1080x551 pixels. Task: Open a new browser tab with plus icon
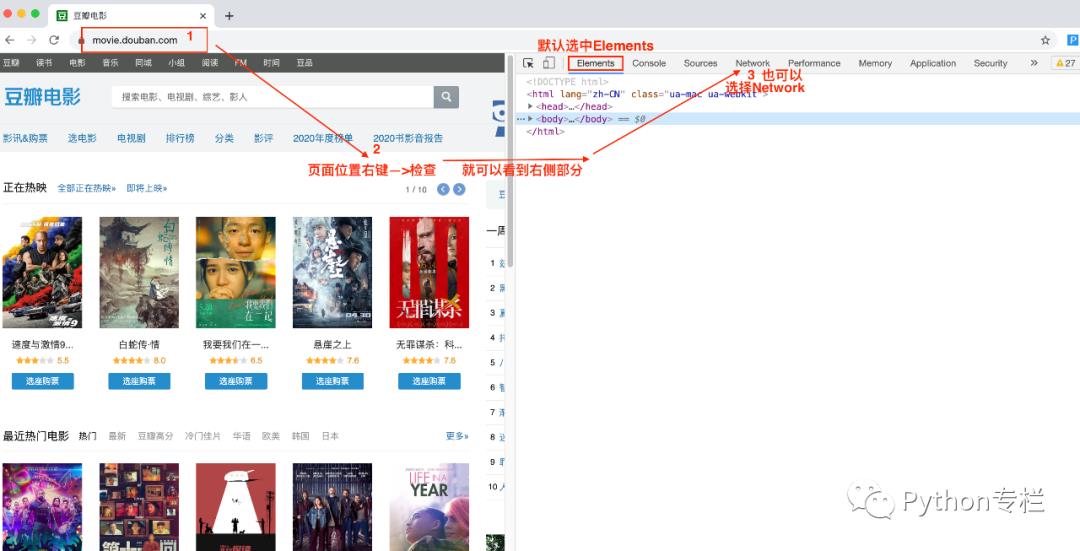(x=229, y=16)
